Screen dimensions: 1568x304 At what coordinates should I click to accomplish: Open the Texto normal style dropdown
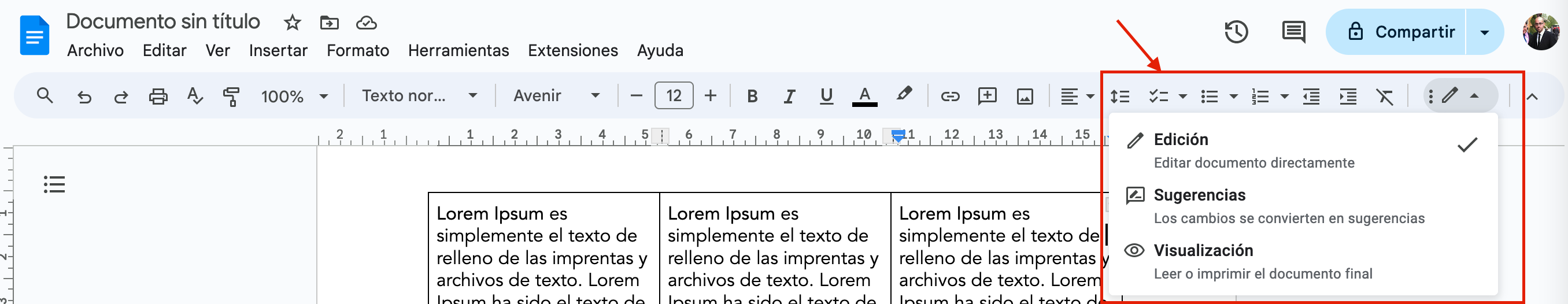pos(419,96)
